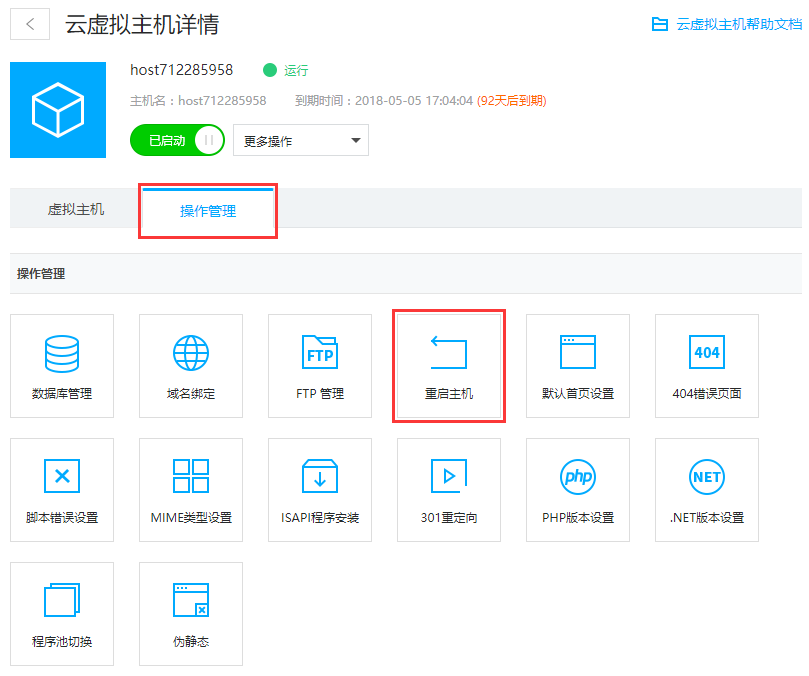Open the 脚本错误设置 script error tile
Screen dimensions: 809x676
click(62, 490)
